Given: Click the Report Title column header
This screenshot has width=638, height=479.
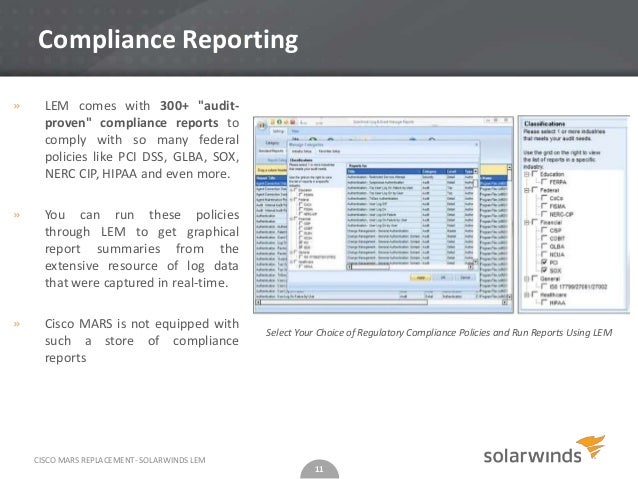Looking at the screenshot, I should (x=272, y=178).
